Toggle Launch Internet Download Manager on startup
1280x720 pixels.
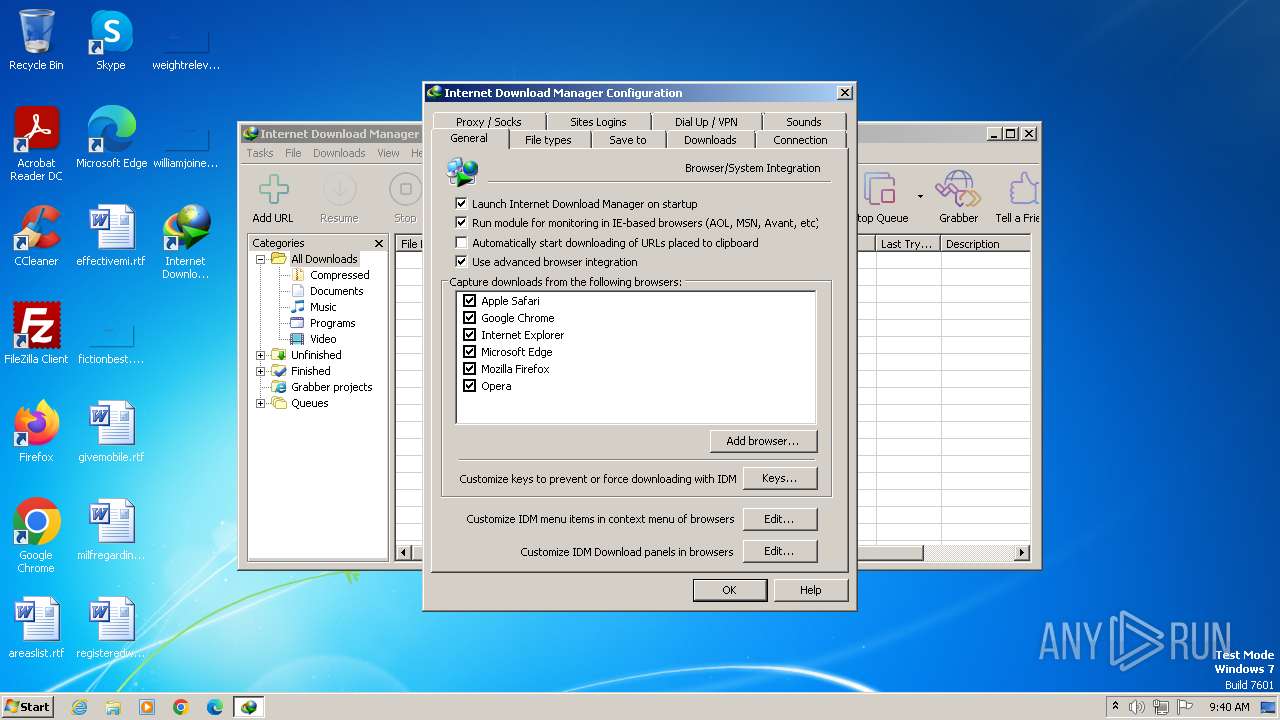point(461,204)
